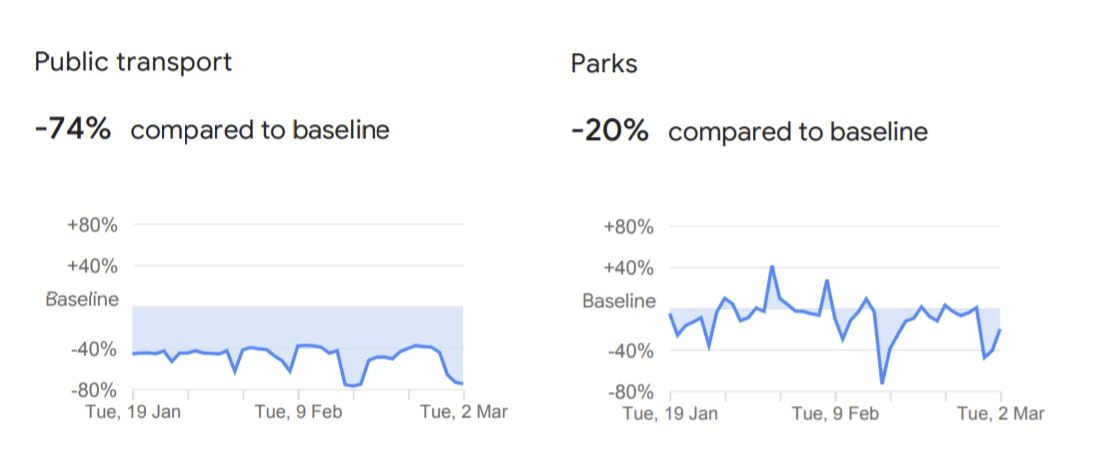This screenshot has height=463, width=1106.
Task: Click -80% axis label on Parks chart
Action: pyautogui.click(x=630, y=392)
